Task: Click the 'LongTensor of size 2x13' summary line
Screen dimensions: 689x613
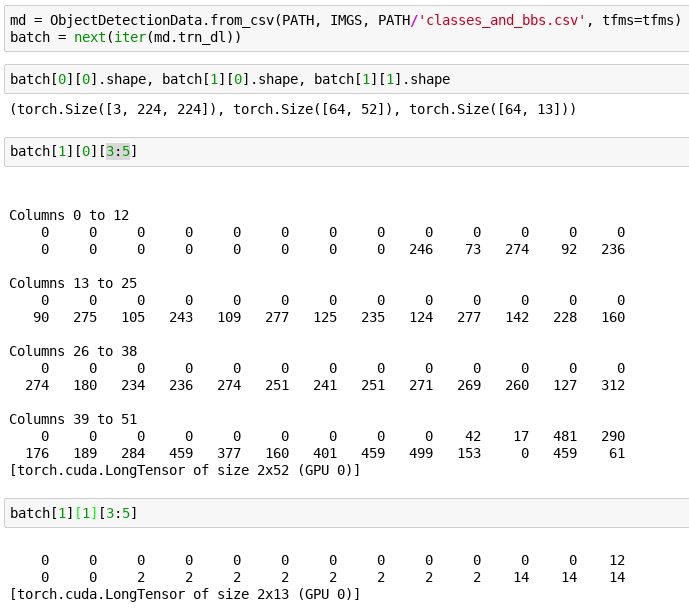Action: click(x=185, y=594)
